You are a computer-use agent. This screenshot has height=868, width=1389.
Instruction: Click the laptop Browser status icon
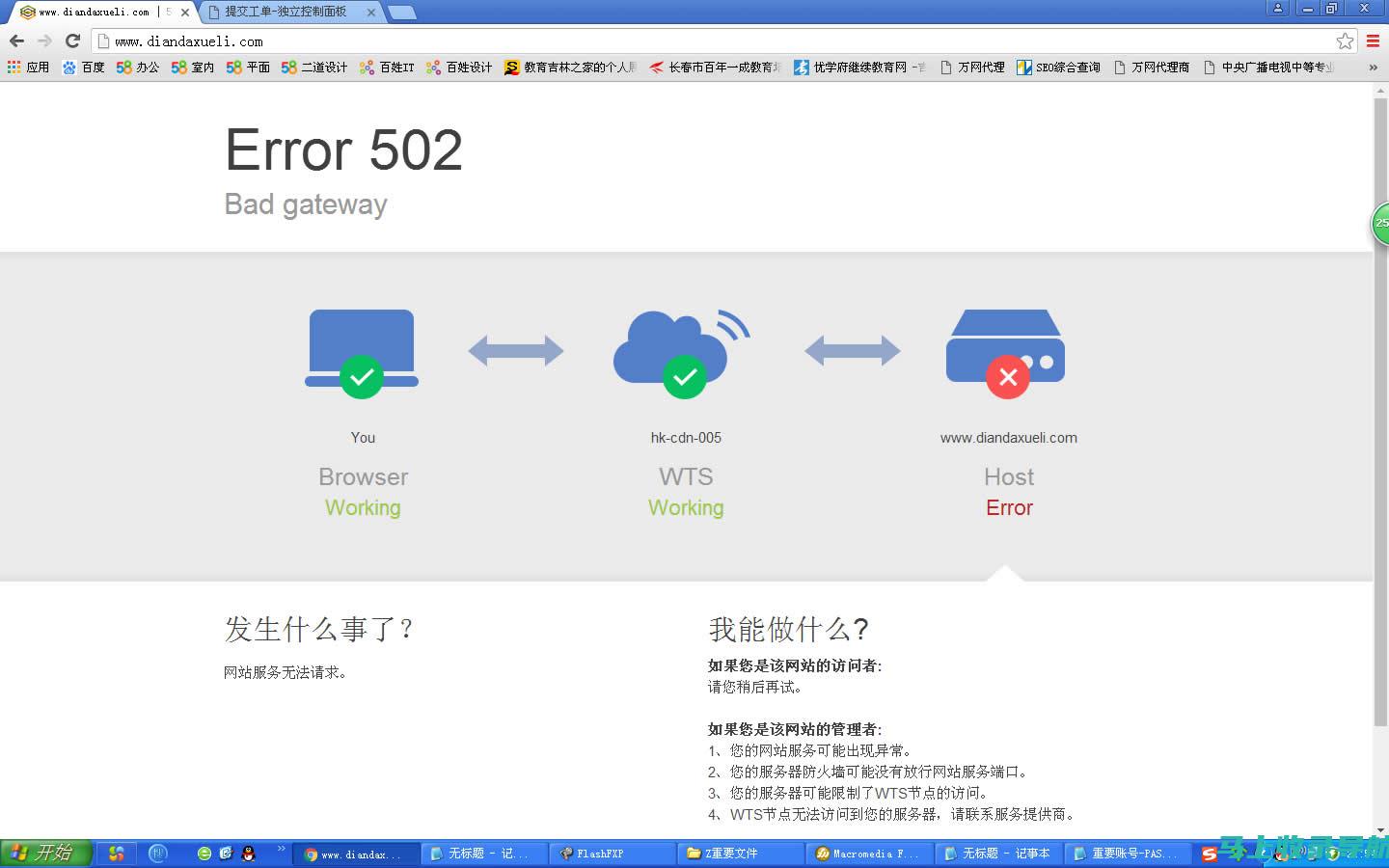tap(362, 352)
